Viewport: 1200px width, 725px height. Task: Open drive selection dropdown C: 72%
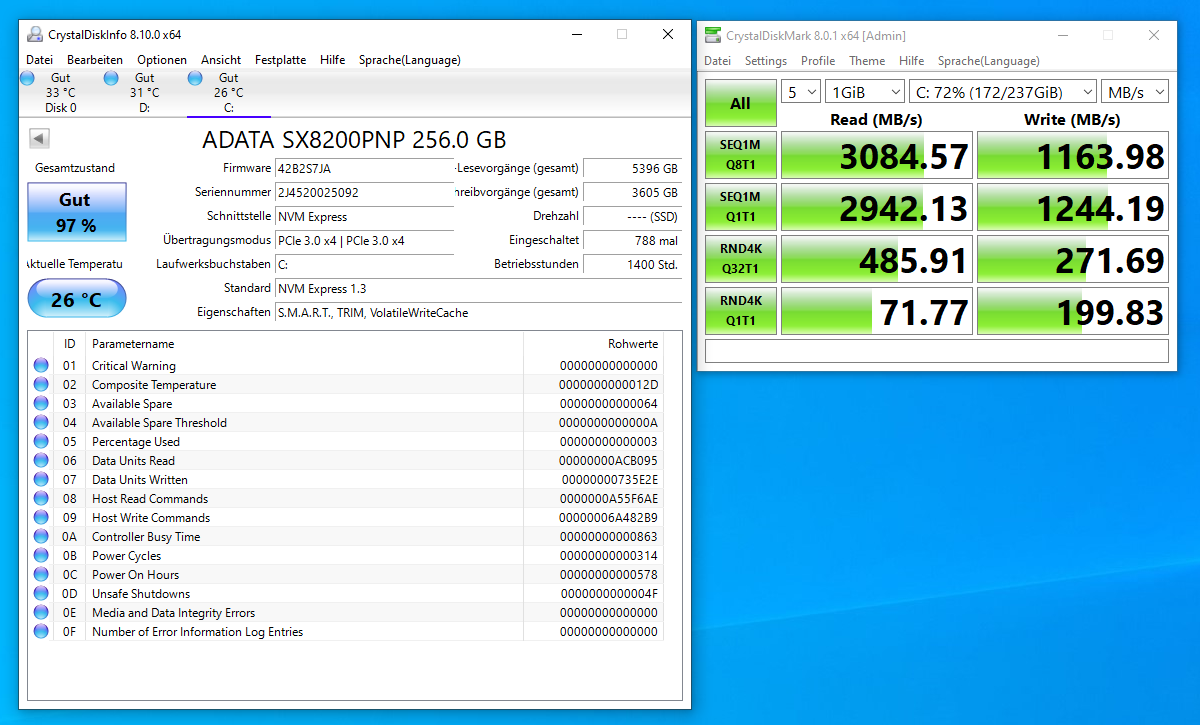click(x=1003, y=92)
